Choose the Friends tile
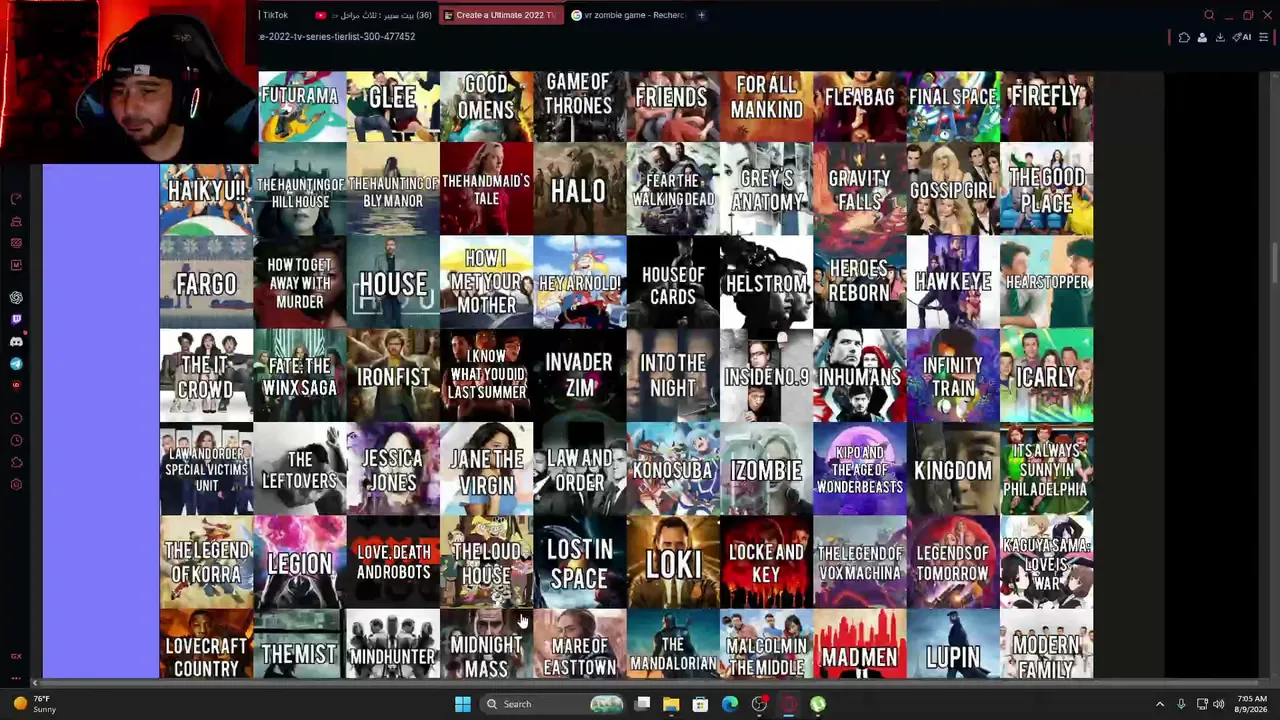Viewport: 1280px width, 720px height. (x=672, y=106)
